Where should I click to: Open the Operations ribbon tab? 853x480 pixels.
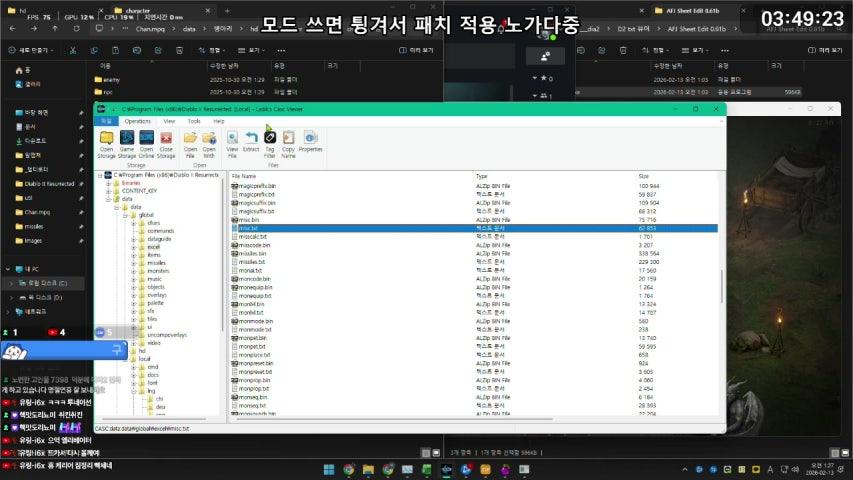coord(137,120)
